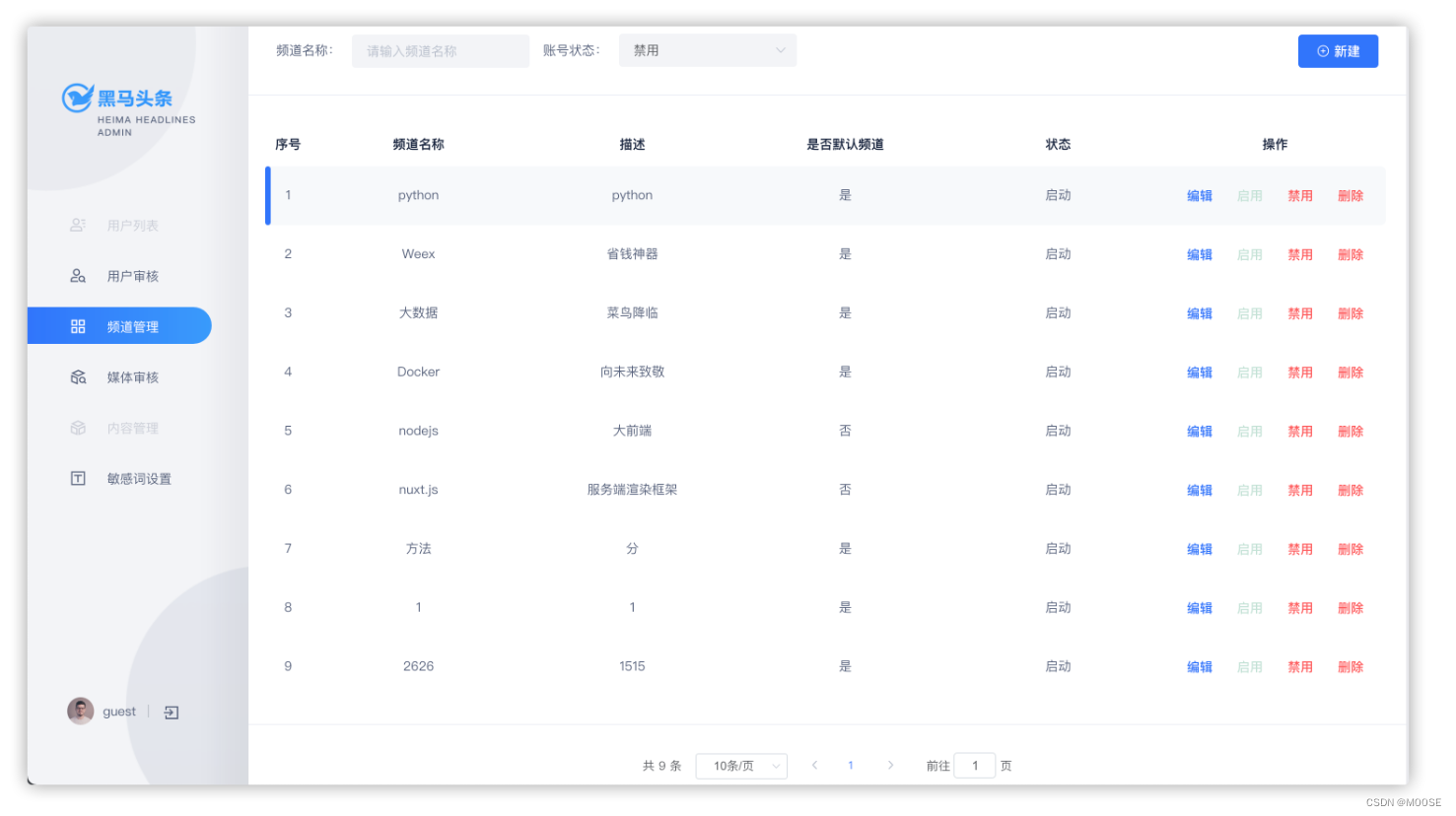1456x816 pixels.
Task: Click the Docker channel name cell
Action: point(418,373)
